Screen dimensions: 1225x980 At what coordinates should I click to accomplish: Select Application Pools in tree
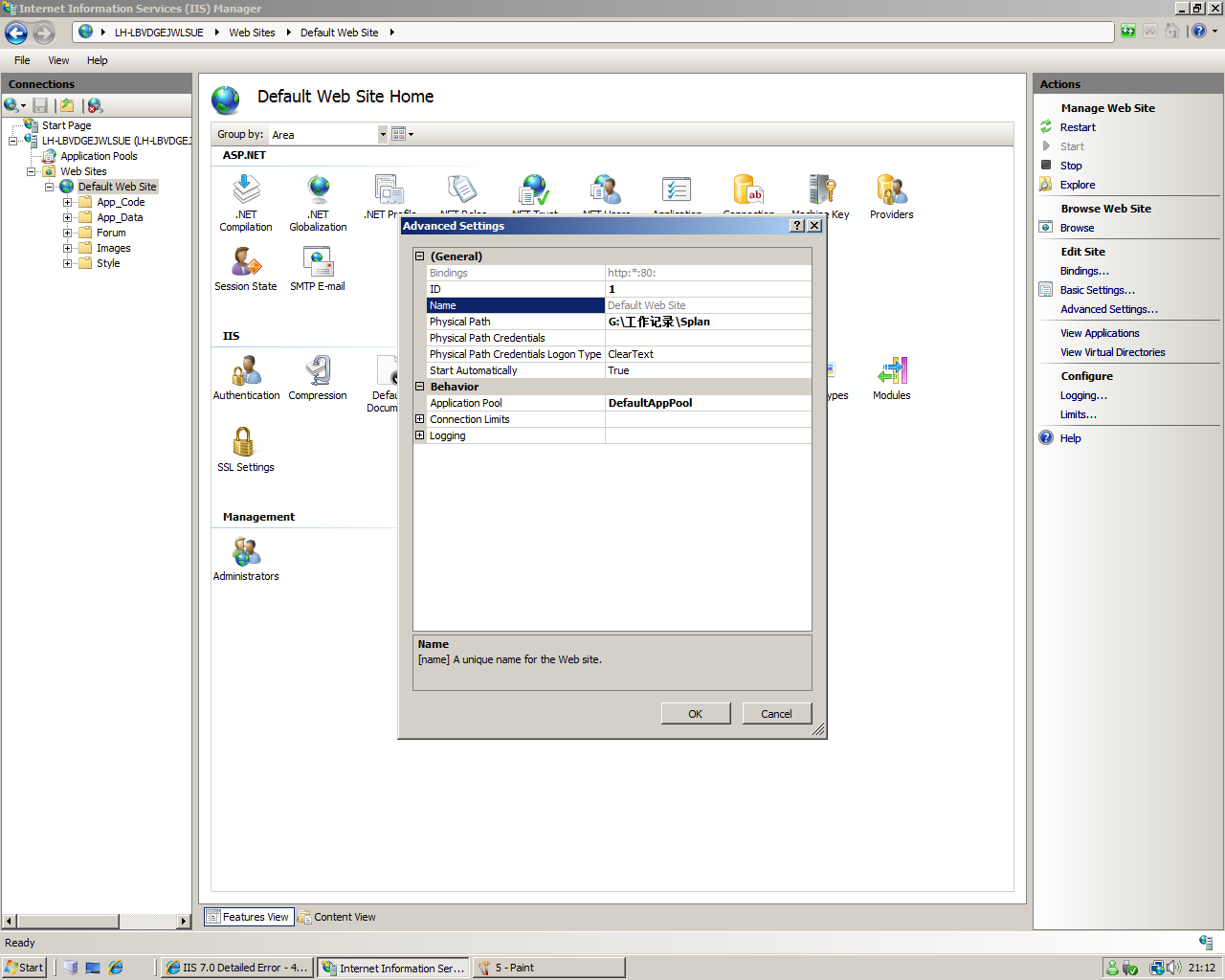99,156
